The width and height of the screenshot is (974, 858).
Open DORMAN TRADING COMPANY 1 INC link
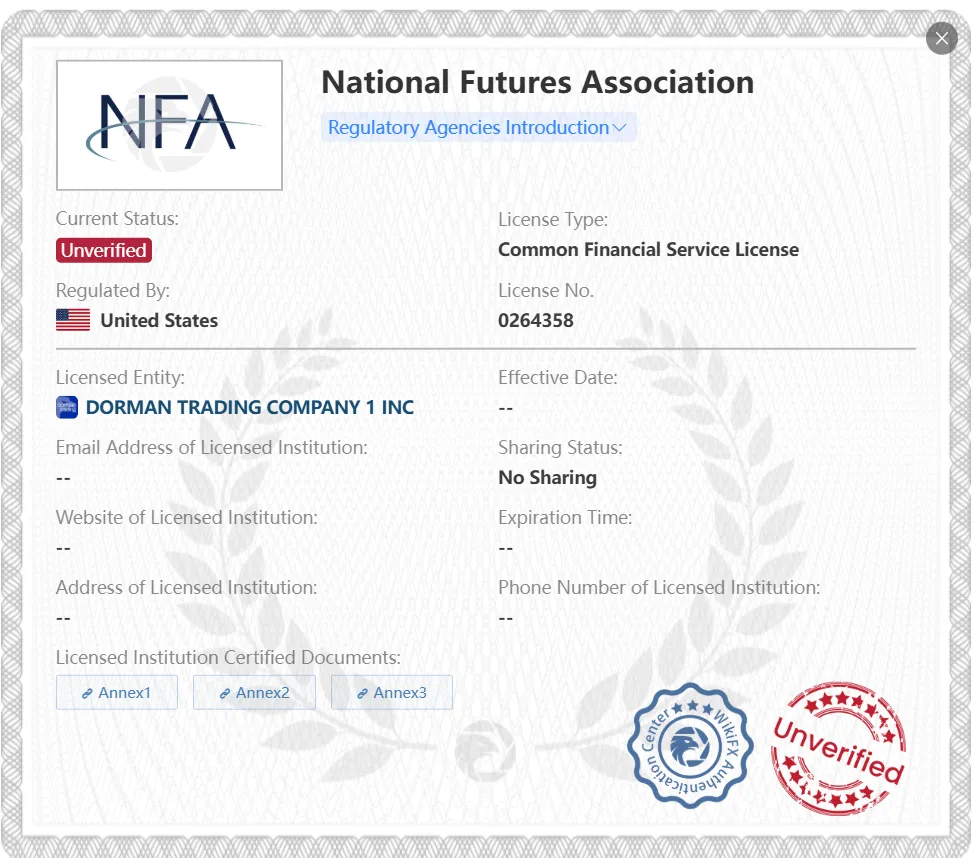(250, 408)
